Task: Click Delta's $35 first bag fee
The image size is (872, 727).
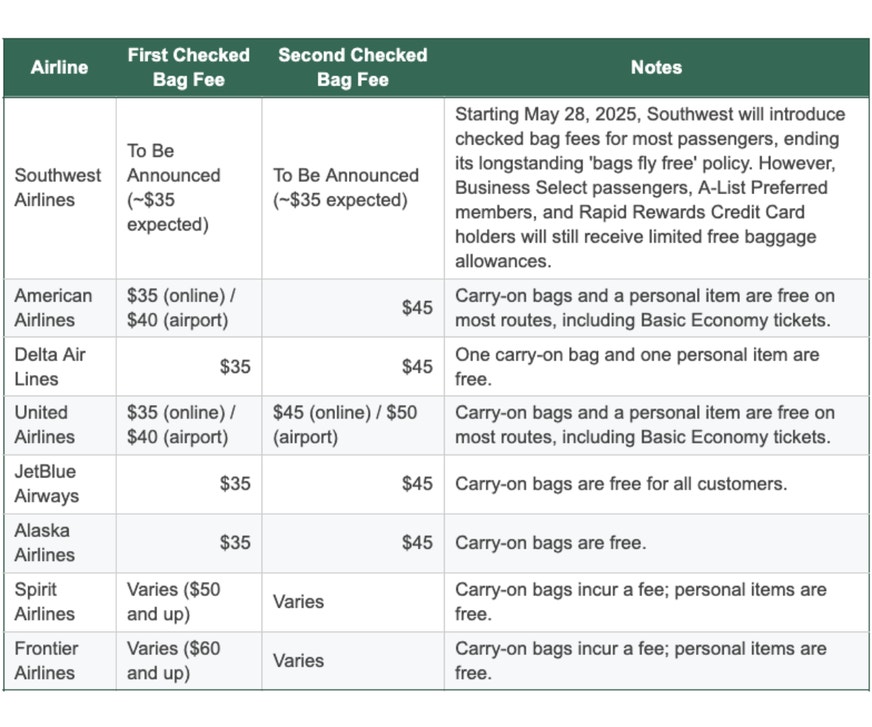Action: tap(235, 367)
